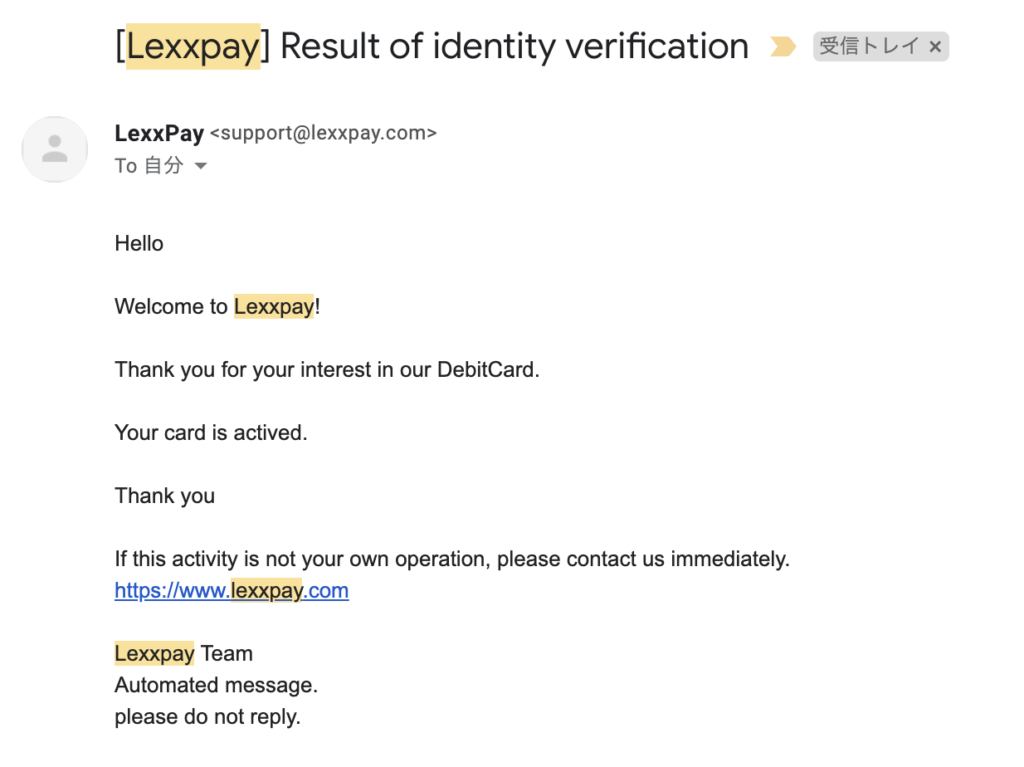Click the Hello greeting line
The image size is (1024, 767).
(x=139, y=244)
